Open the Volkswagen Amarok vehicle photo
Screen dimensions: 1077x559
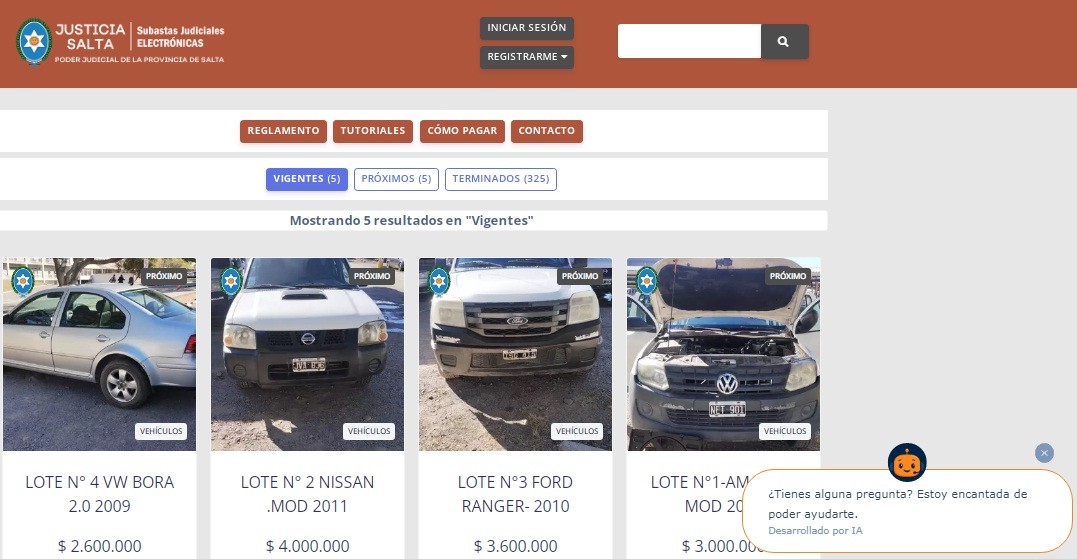(723, 354)
